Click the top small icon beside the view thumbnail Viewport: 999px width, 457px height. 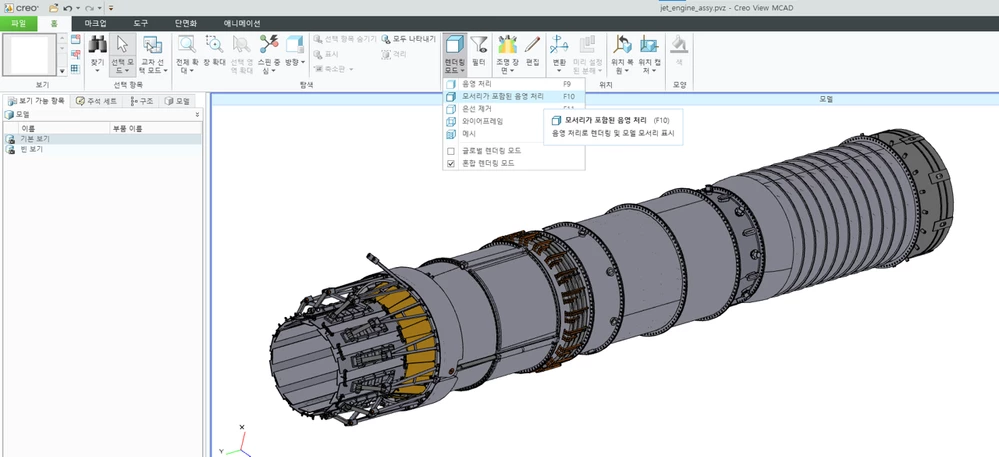point(75,40)
